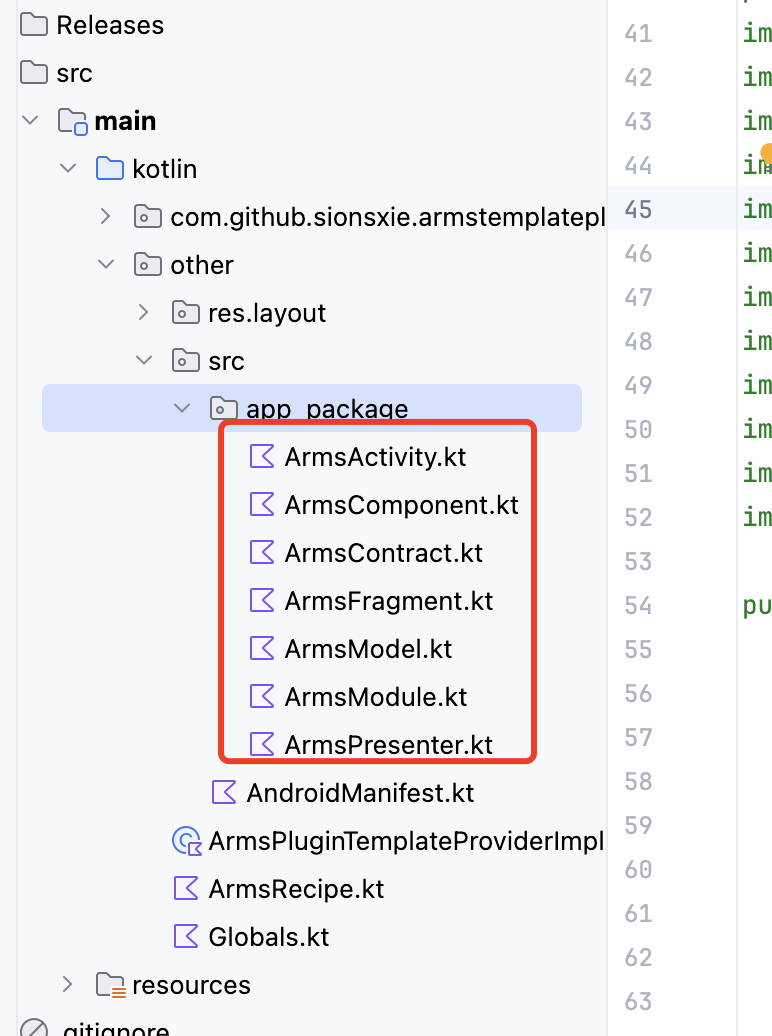The height and width of the screenshot is (1036, 772).
Task: Click the Kotlin icon next to ArmsComponent.kt
Action: (261, 505)
